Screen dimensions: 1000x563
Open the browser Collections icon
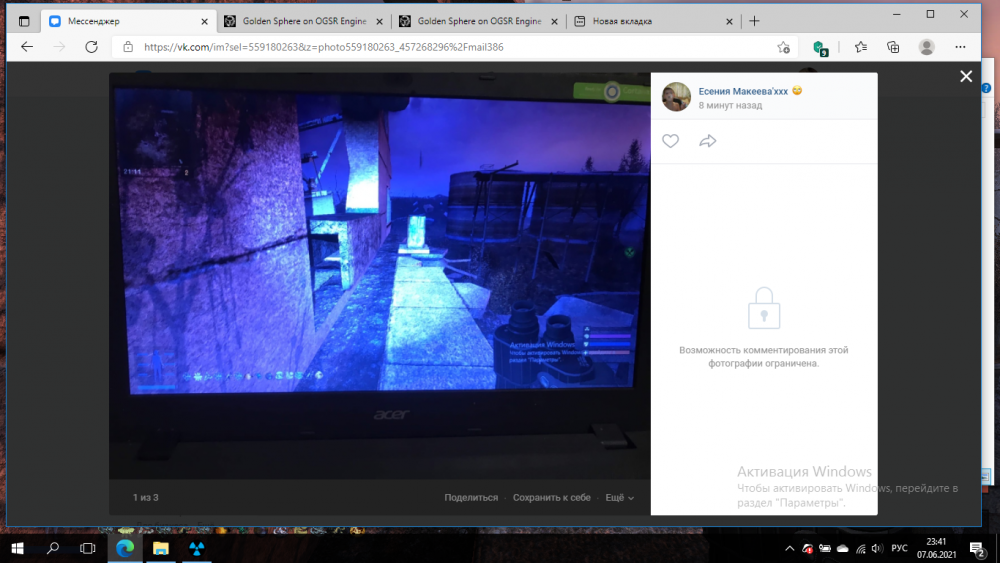893,47
